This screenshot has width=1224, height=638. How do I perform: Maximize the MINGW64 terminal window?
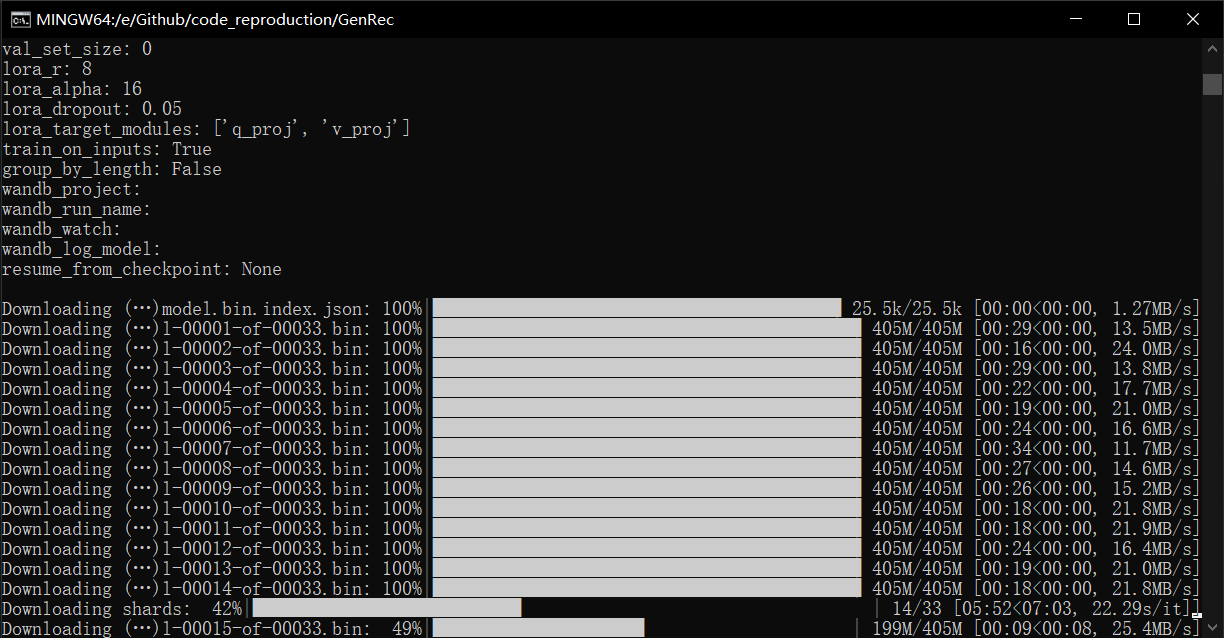(1133, 19)
